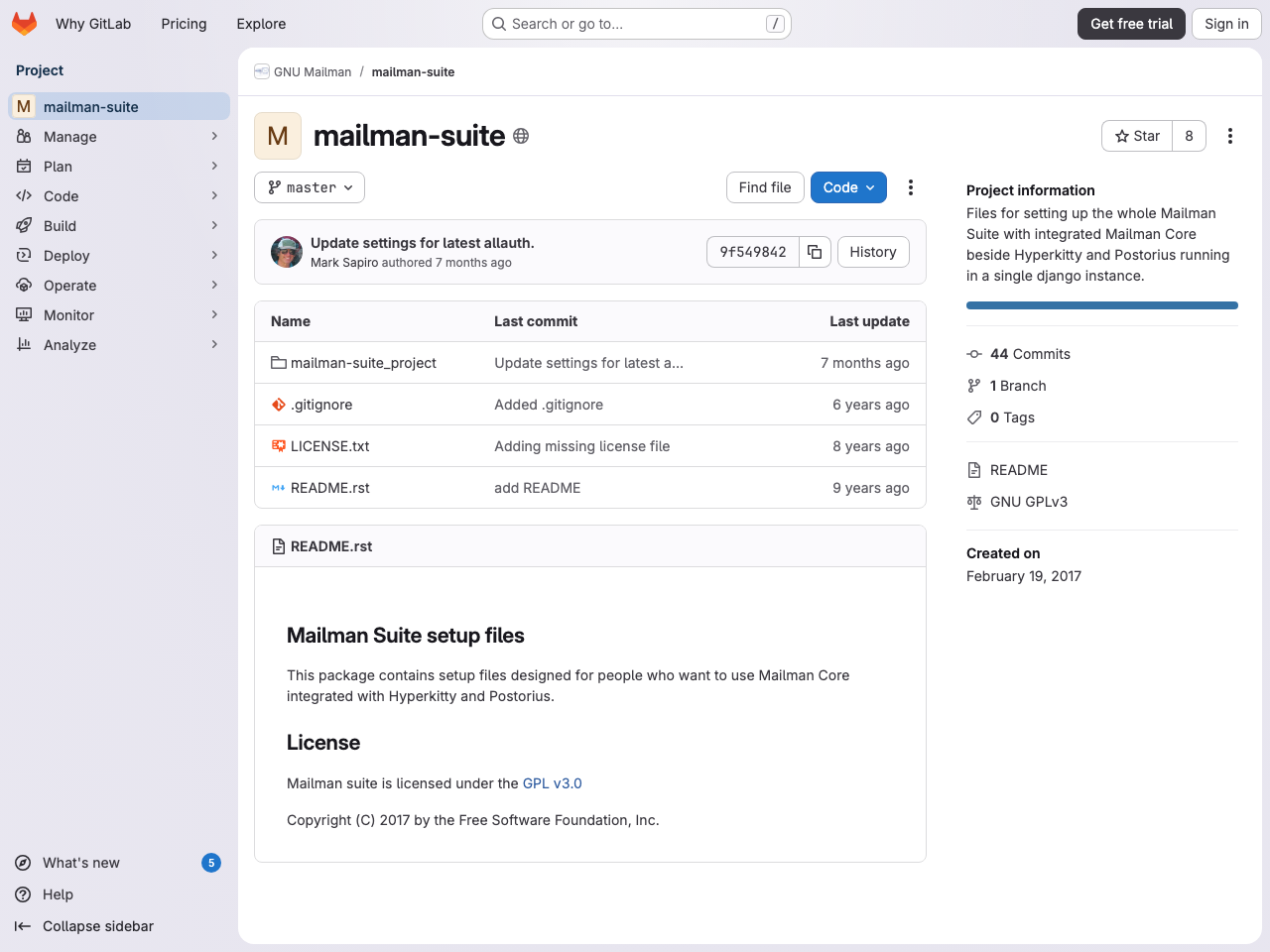This screenshot has height=952, width=1270.
Task: Open the What's new panel
Action: [x=79, y=863]
